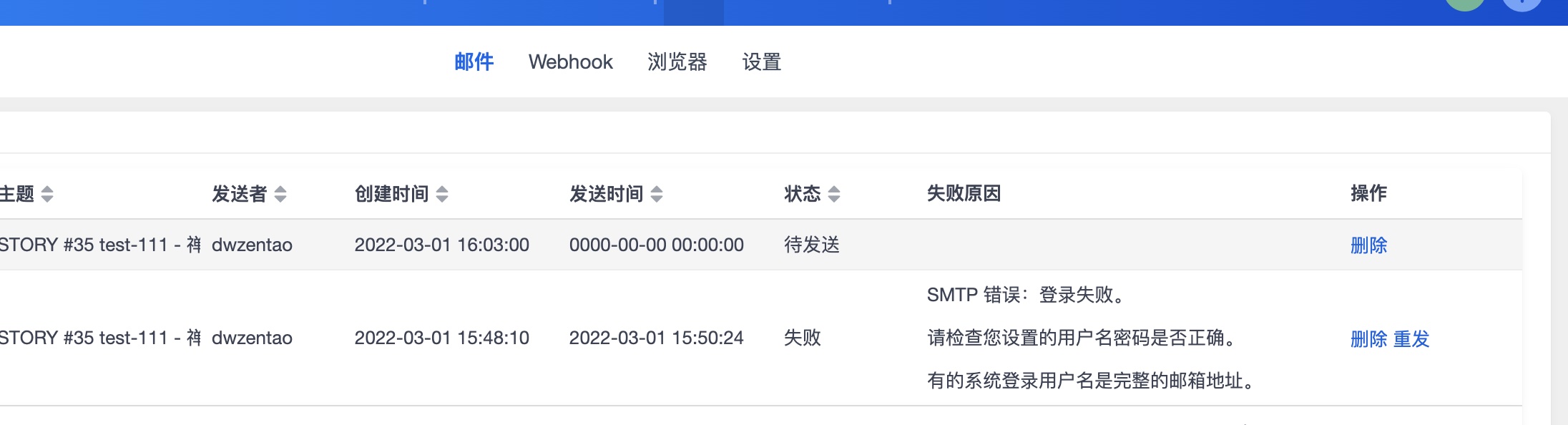Viewport: 1568px width, 425px height.
Task: Open the Webhook tab
Action: pos(570,62)
